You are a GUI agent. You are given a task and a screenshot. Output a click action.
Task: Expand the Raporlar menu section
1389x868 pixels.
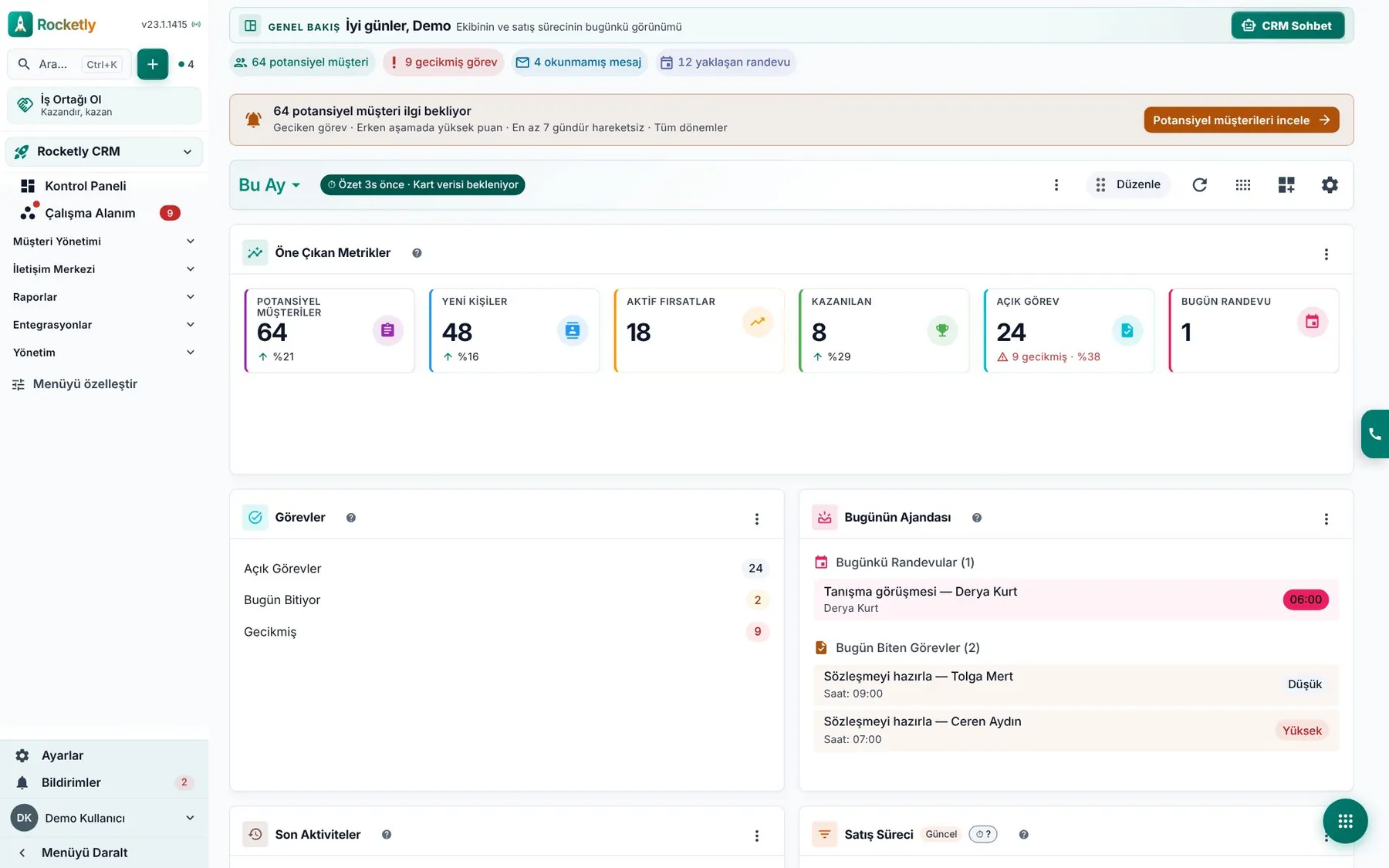pyautogui.click(x=104, y=297)
